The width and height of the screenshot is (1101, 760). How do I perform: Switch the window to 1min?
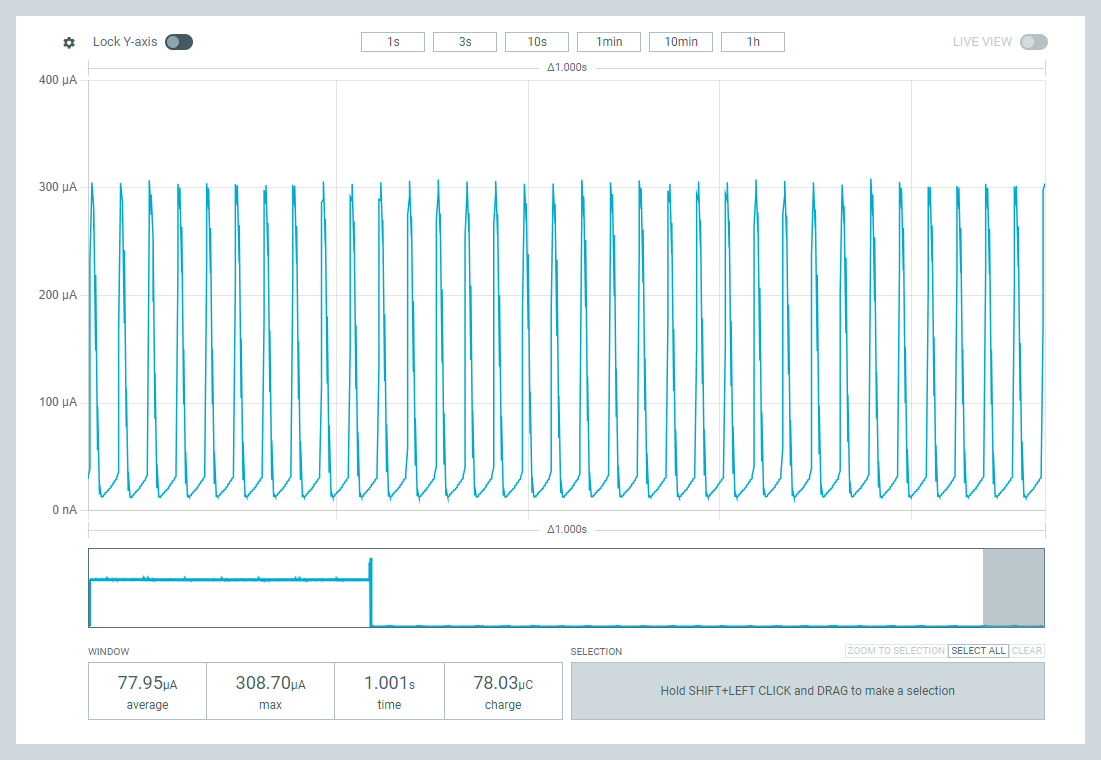point(609,42)
